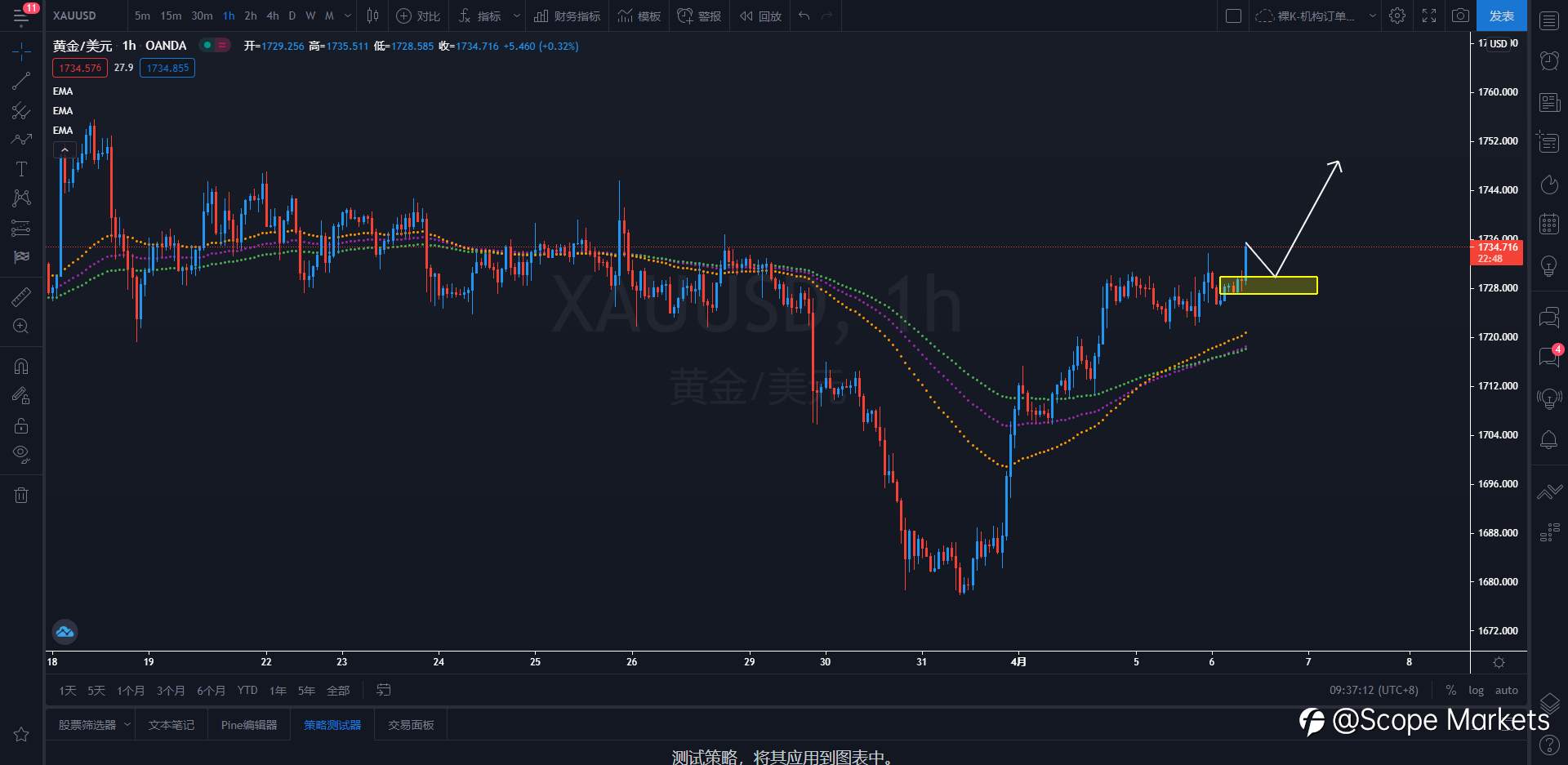The height and width of the screenshot is (765, 1568).
Task: Open the flag icons tool
Action: coord(21,257)
